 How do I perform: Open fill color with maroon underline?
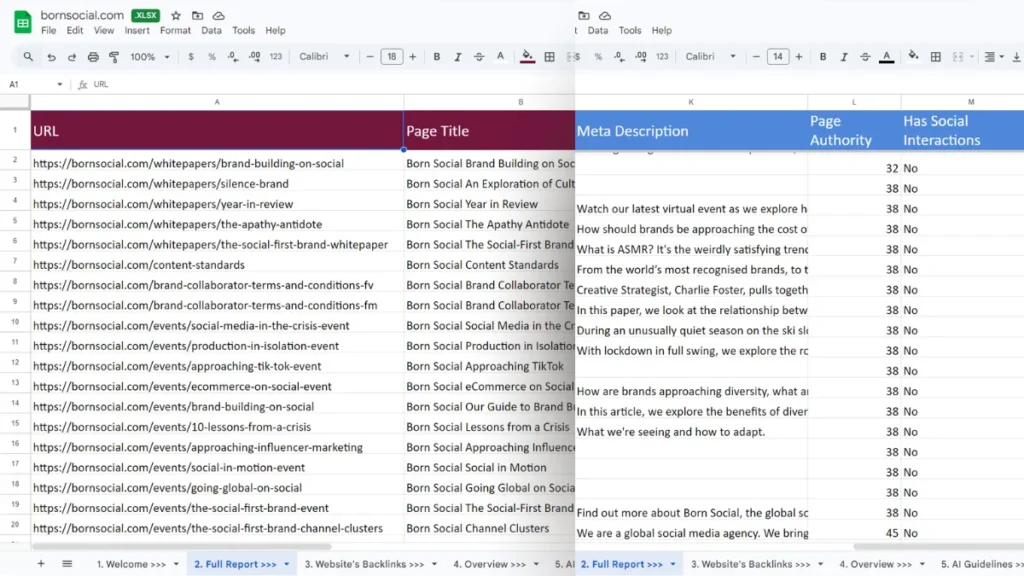click(x=527, y=57)
